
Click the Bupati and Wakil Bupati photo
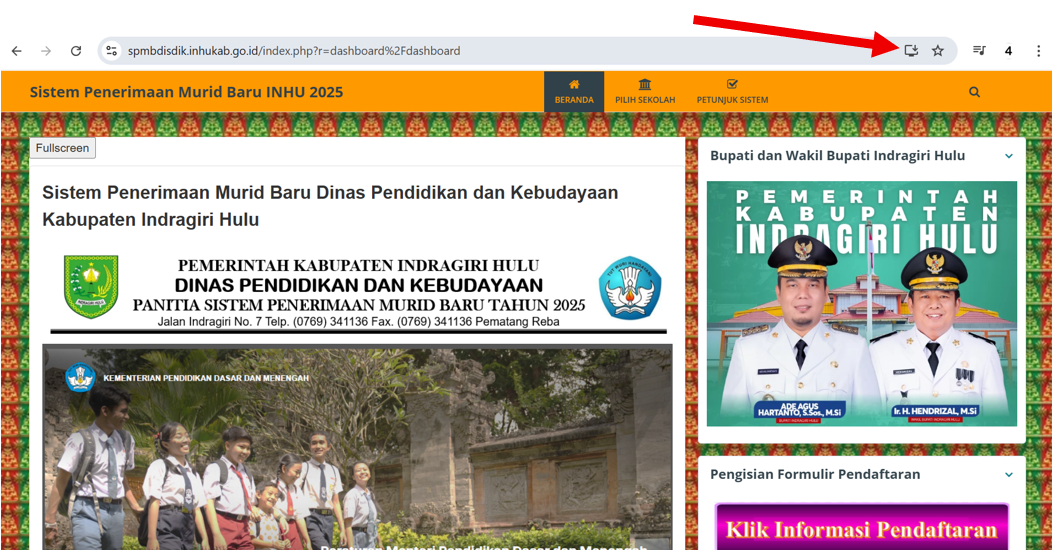(x=862, y=303)
